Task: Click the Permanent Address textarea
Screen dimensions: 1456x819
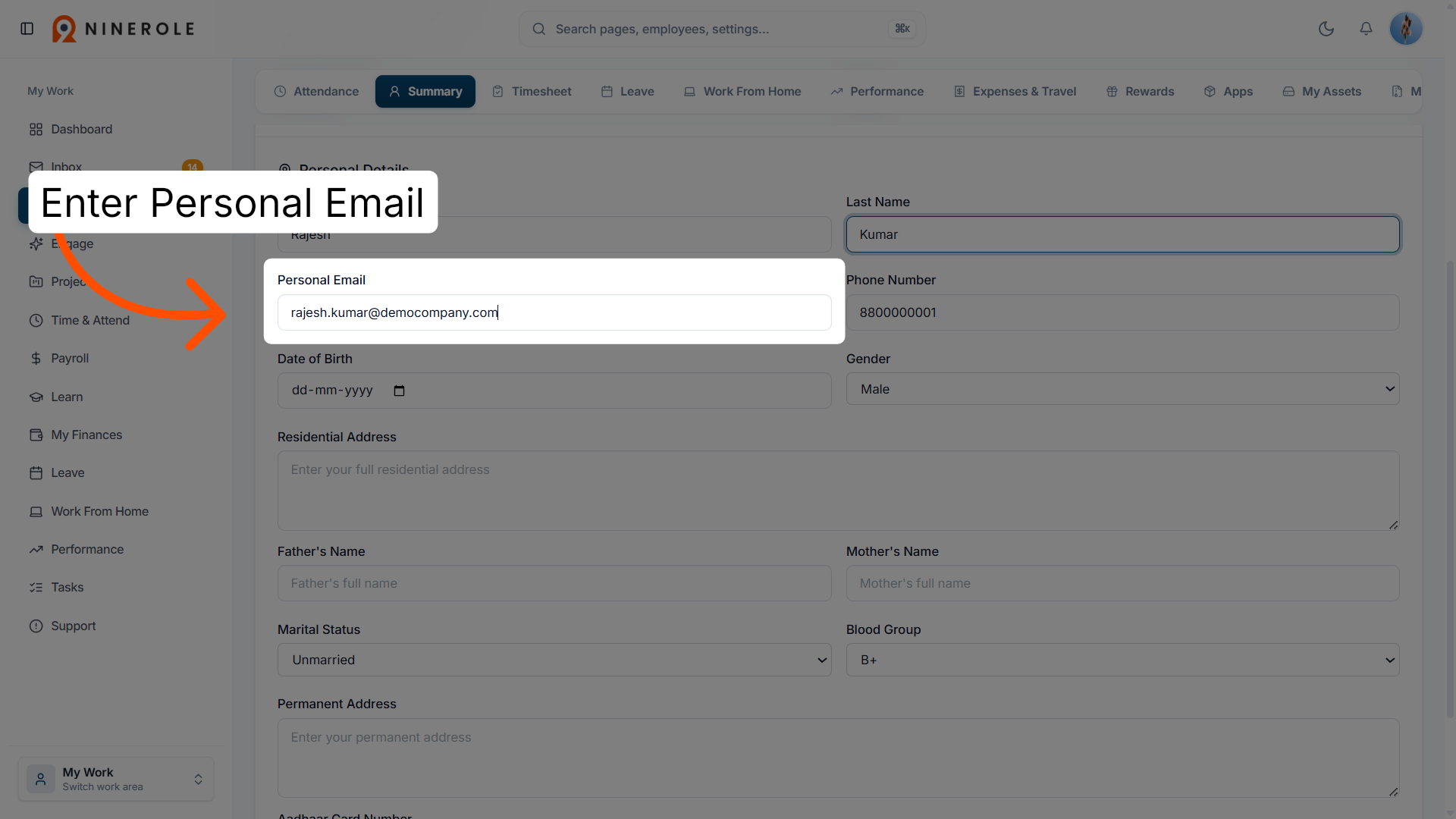Action: click(x=838, y=758)
